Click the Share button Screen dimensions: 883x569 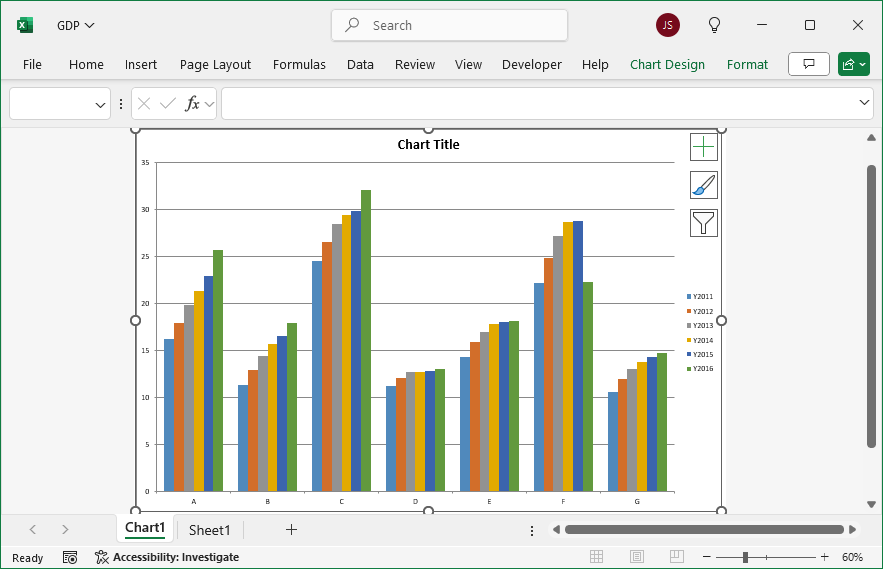(854, 64)
